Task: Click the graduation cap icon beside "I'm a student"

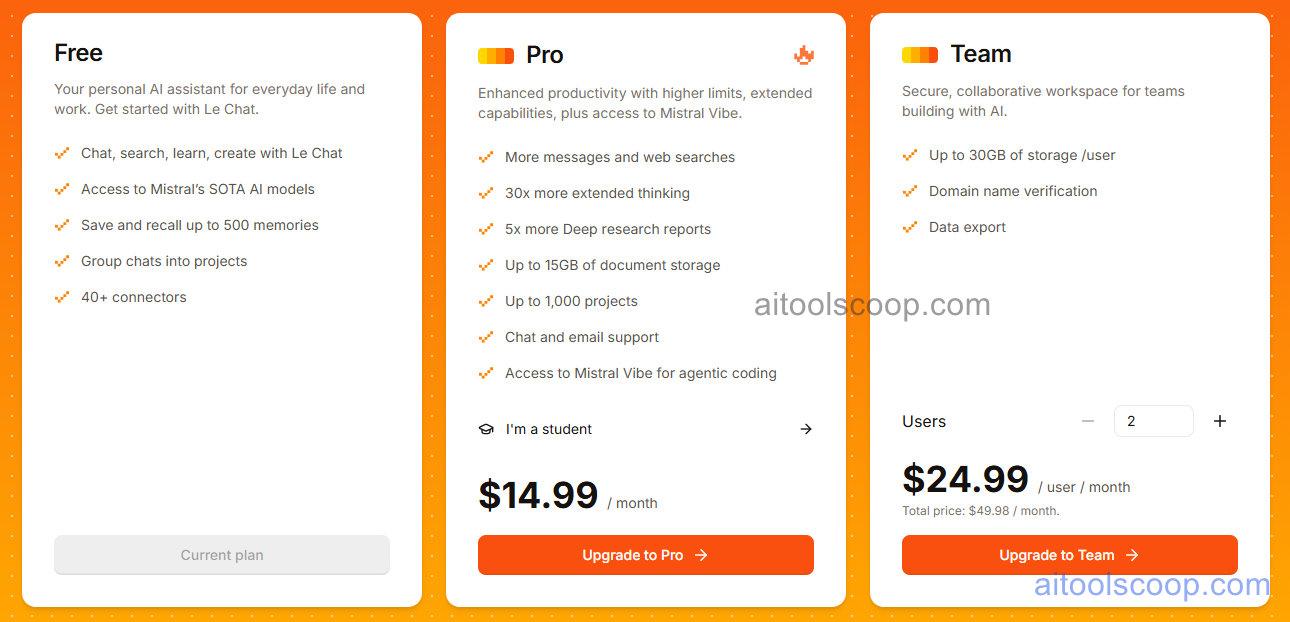Action: 486,428
